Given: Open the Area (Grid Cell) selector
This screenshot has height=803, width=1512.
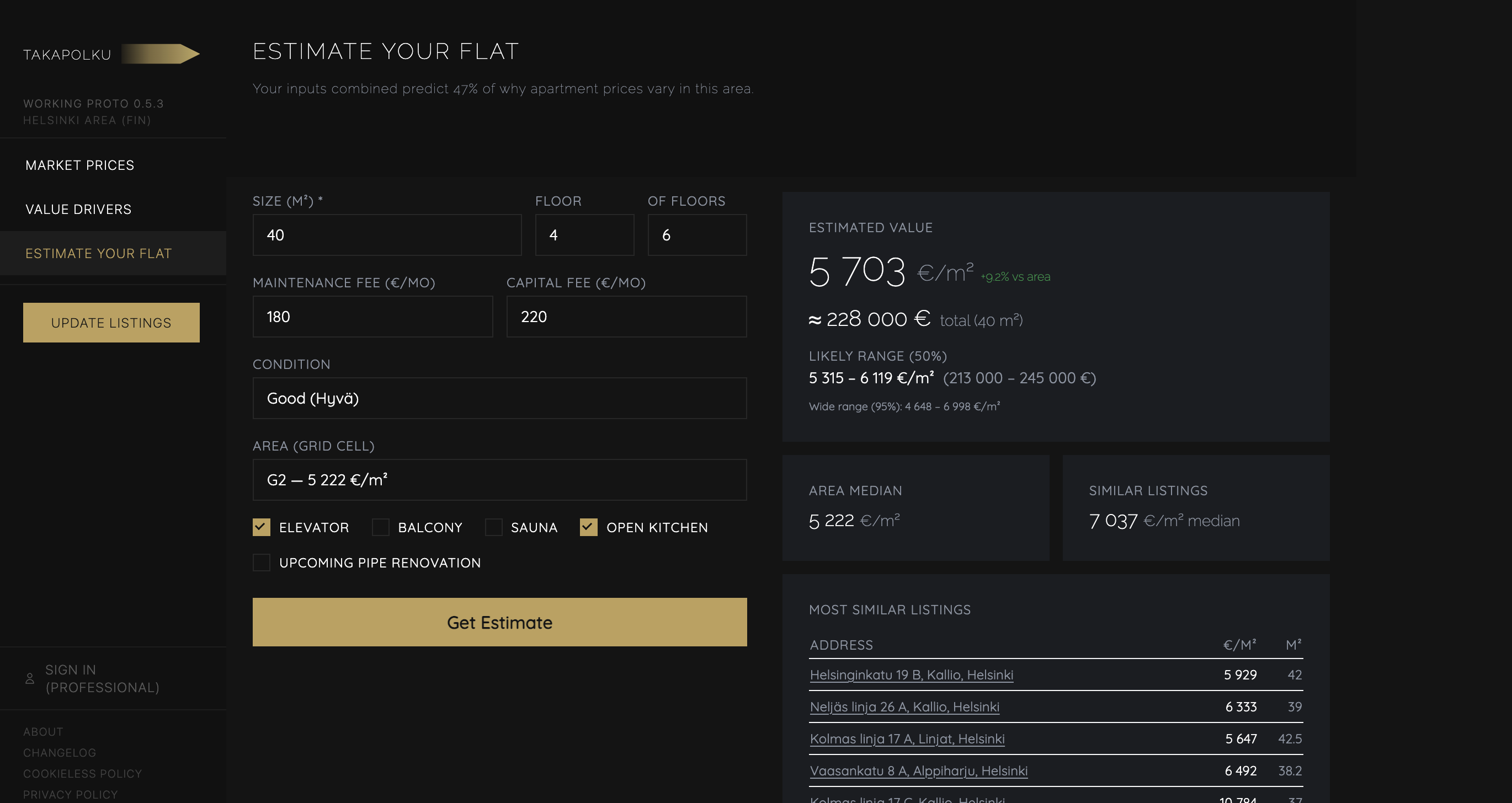Looking at the screenshot, I should 499,479.
